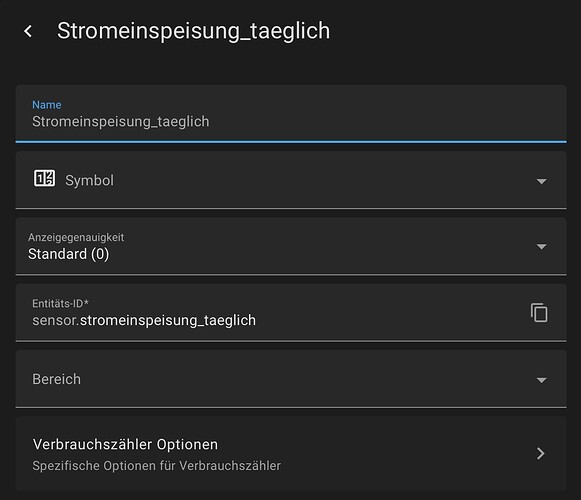Click the Standard (0) precision value
The image size is (581, 500).
[69, 254]
